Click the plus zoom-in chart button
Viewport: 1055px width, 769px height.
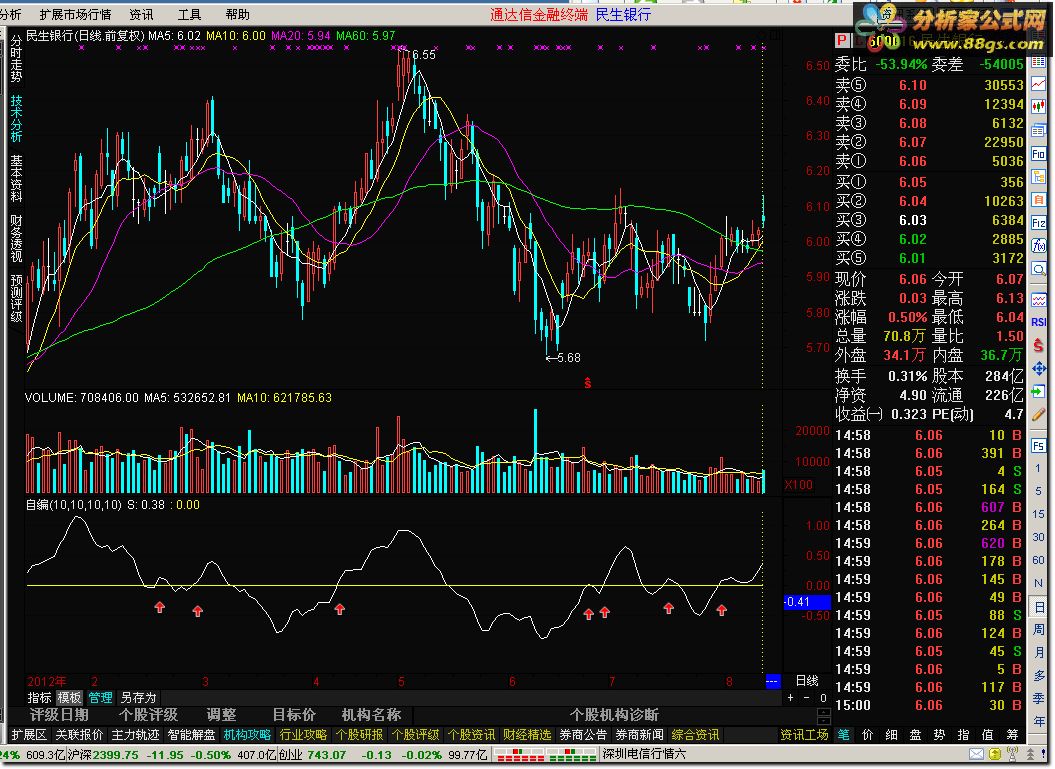[791, 698]
